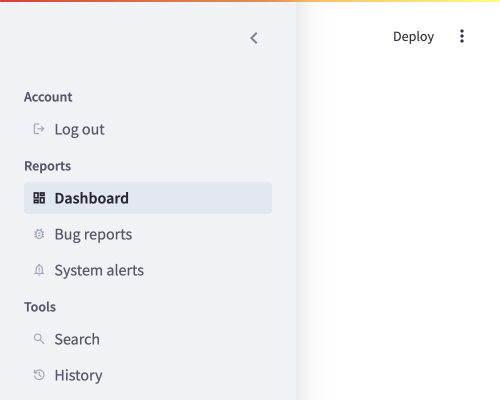Click the Deploy button
Viewport: 500px width, 400px height.
coord(413,36)
